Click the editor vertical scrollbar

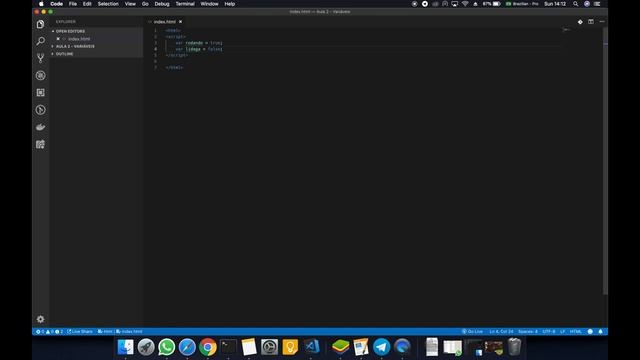pyautogui.click(x=605, y=160)
